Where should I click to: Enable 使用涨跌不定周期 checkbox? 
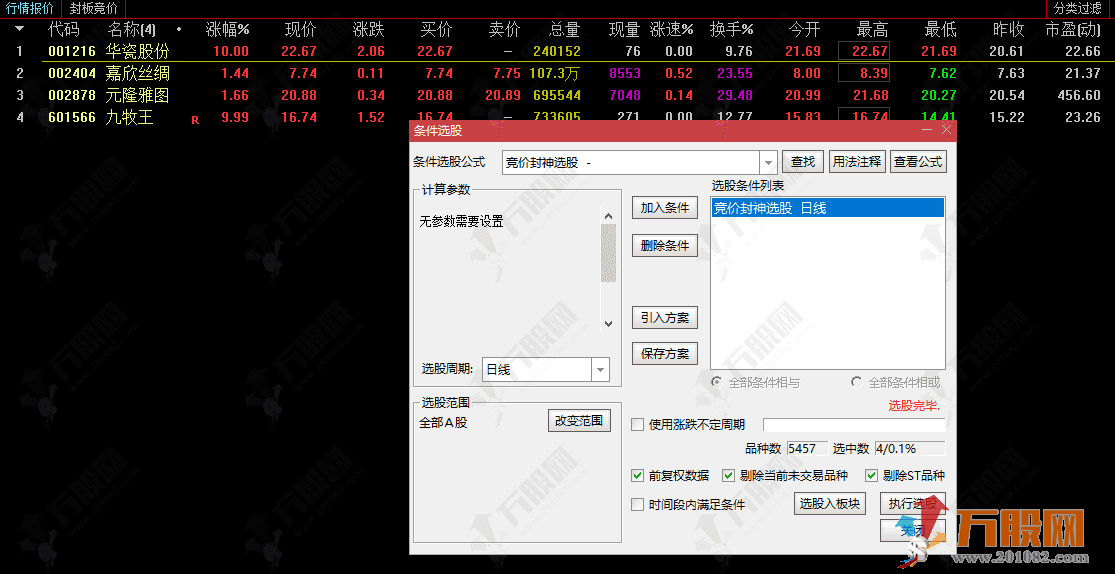click(638, 425)
